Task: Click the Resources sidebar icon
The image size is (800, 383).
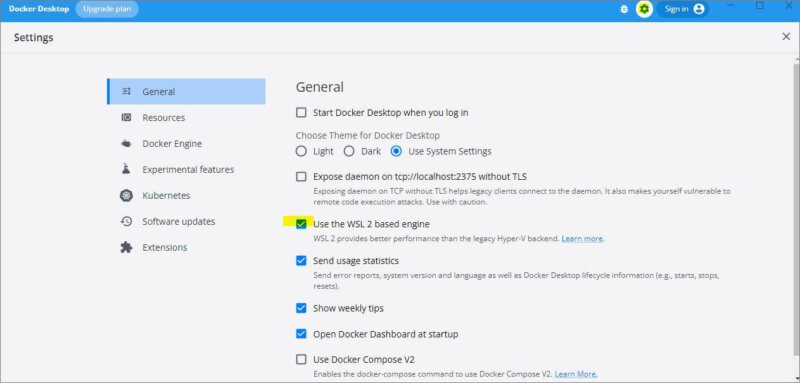Action: (127, 118)
